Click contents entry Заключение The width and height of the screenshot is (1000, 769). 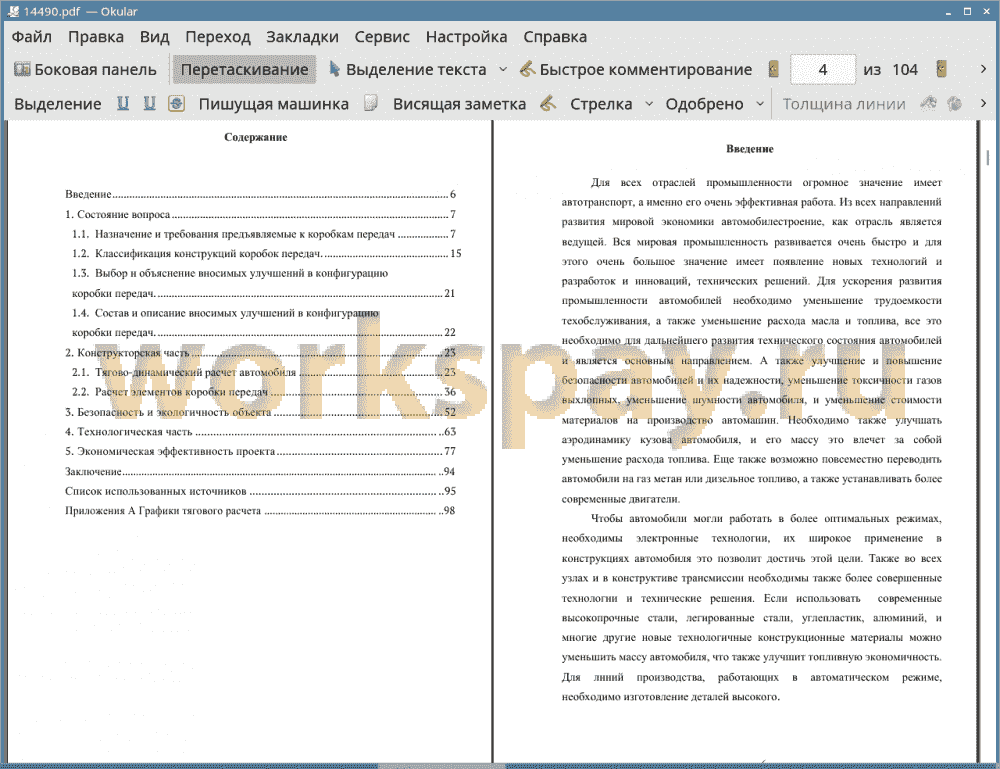click(260, 471)
